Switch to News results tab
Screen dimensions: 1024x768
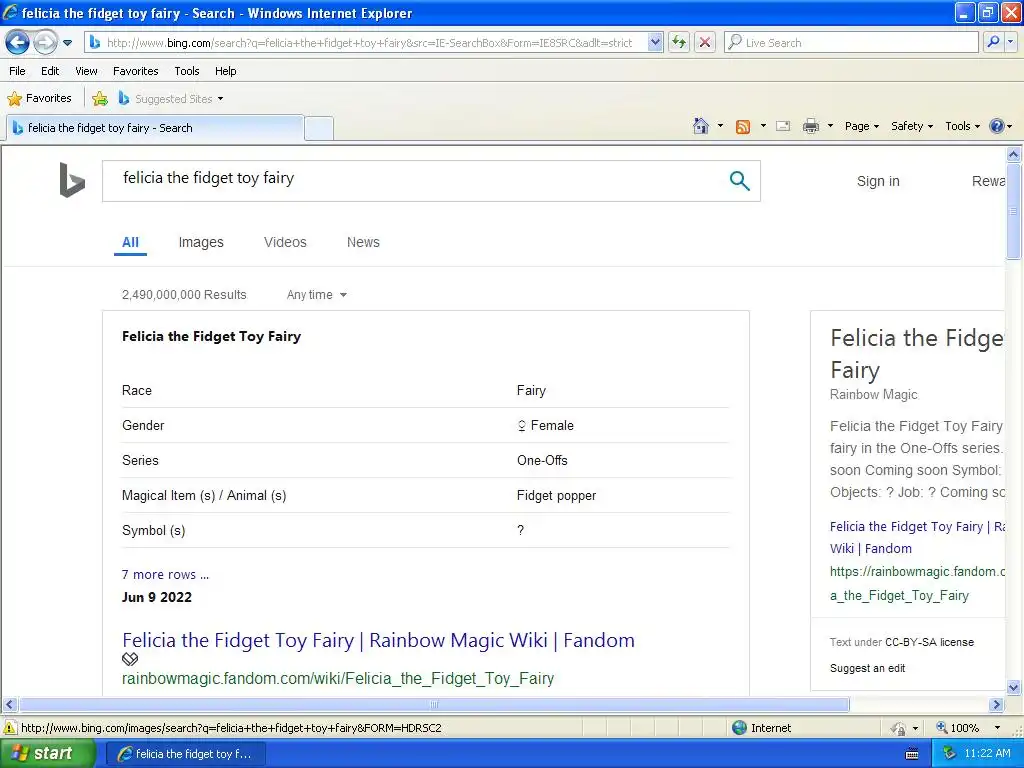pos(363,242)
